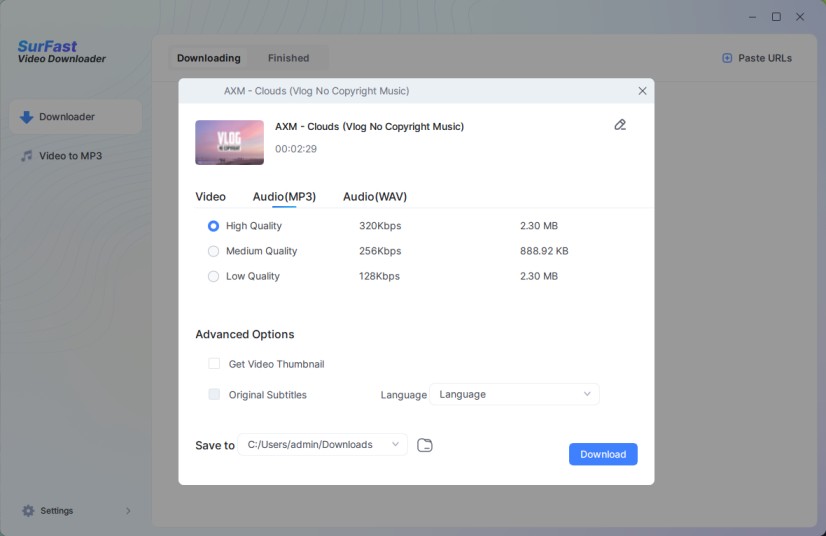Image resolution: width=826 pixels, height=536 pixels.
Task: Select the Medium Quality radio button
Action: (213, 251)
